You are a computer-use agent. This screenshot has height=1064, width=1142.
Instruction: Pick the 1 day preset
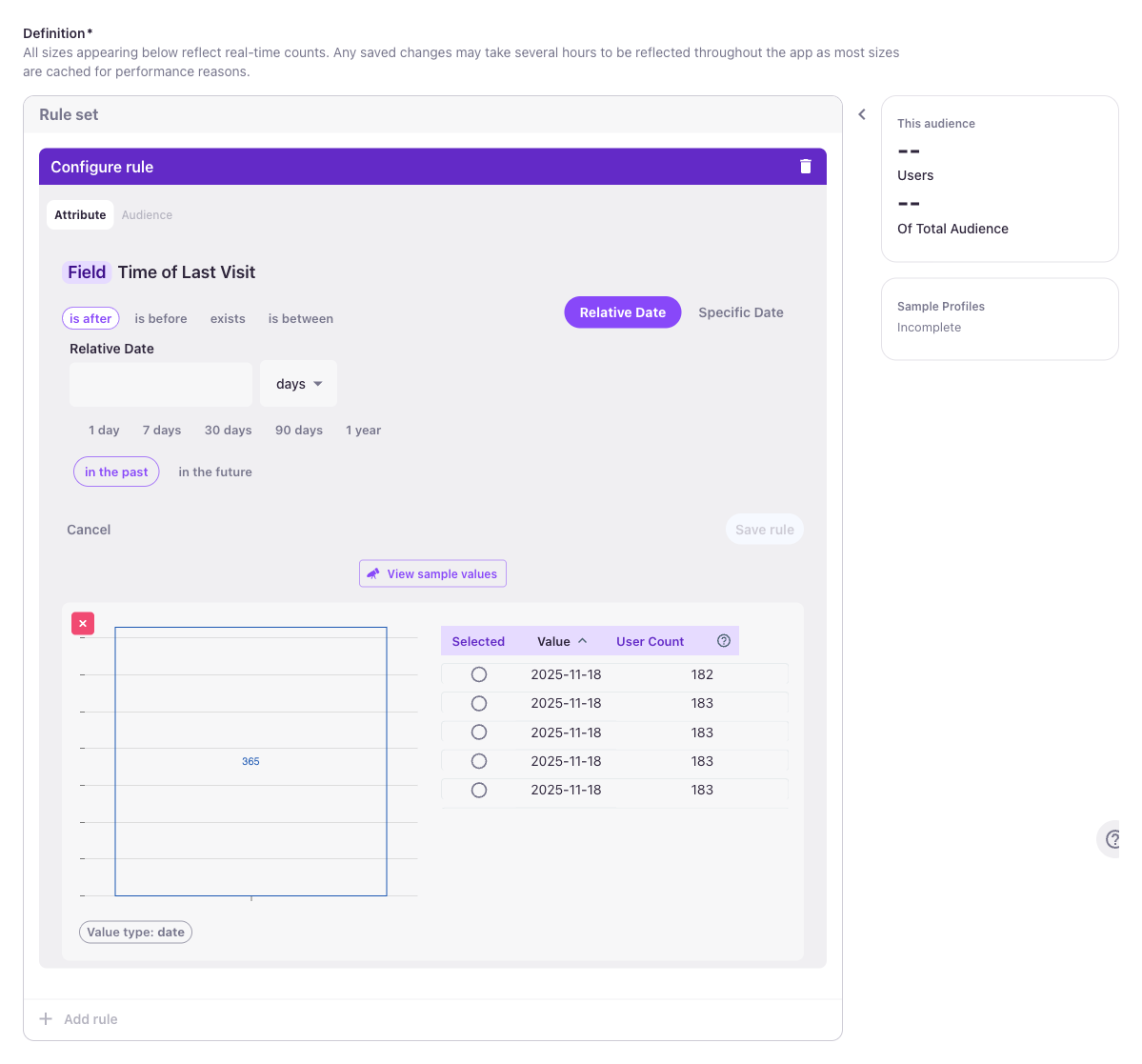tap(104, 430)
